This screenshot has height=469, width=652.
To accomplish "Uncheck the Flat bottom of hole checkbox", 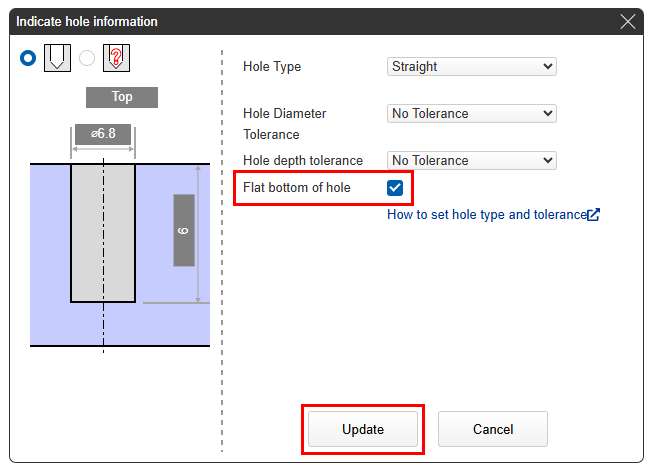I will click(394, 187).
